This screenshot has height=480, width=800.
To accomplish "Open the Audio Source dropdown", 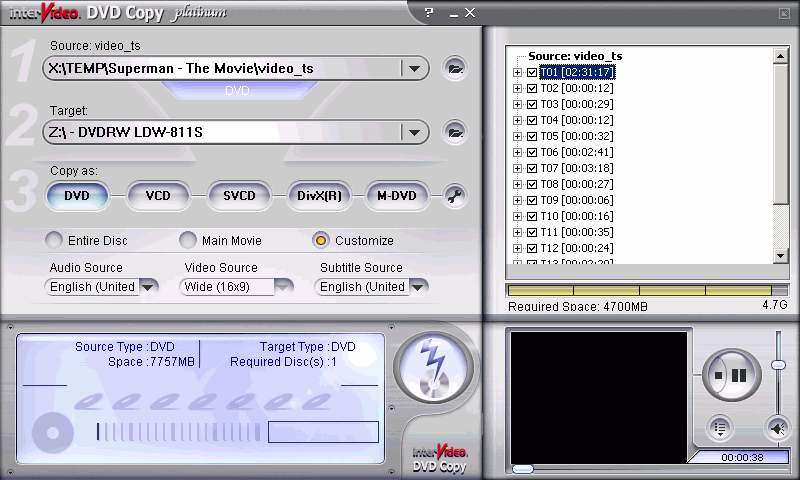I will click(x=148, y=287).
